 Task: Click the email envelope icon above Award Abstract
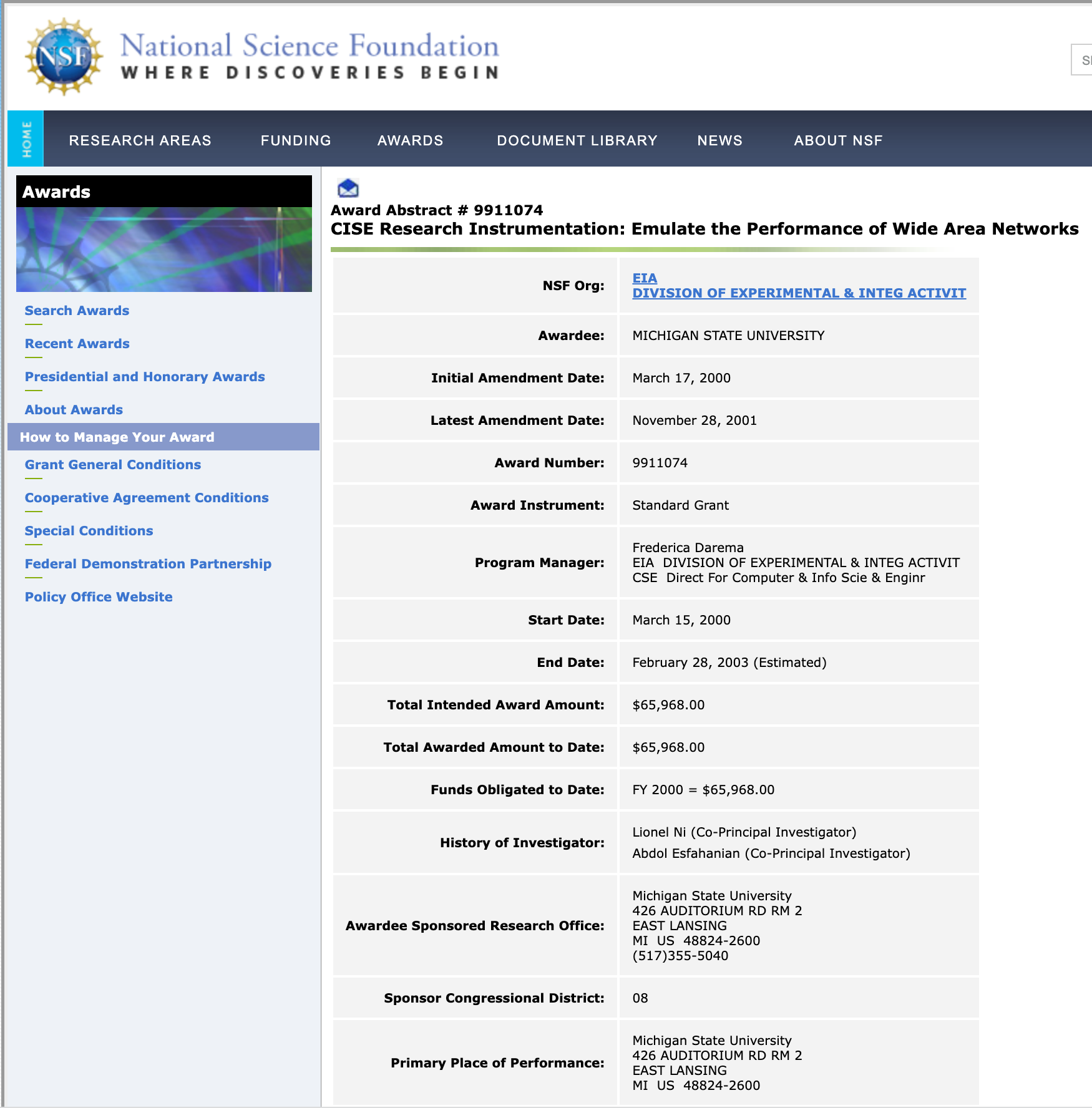pyautogui.click(x=348, y=188)
